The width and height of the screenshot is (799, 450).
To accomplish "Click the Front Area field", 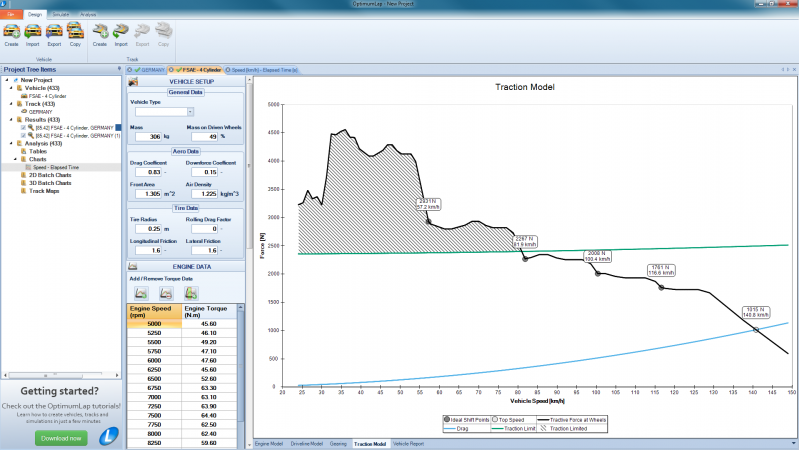I will 148,194.
